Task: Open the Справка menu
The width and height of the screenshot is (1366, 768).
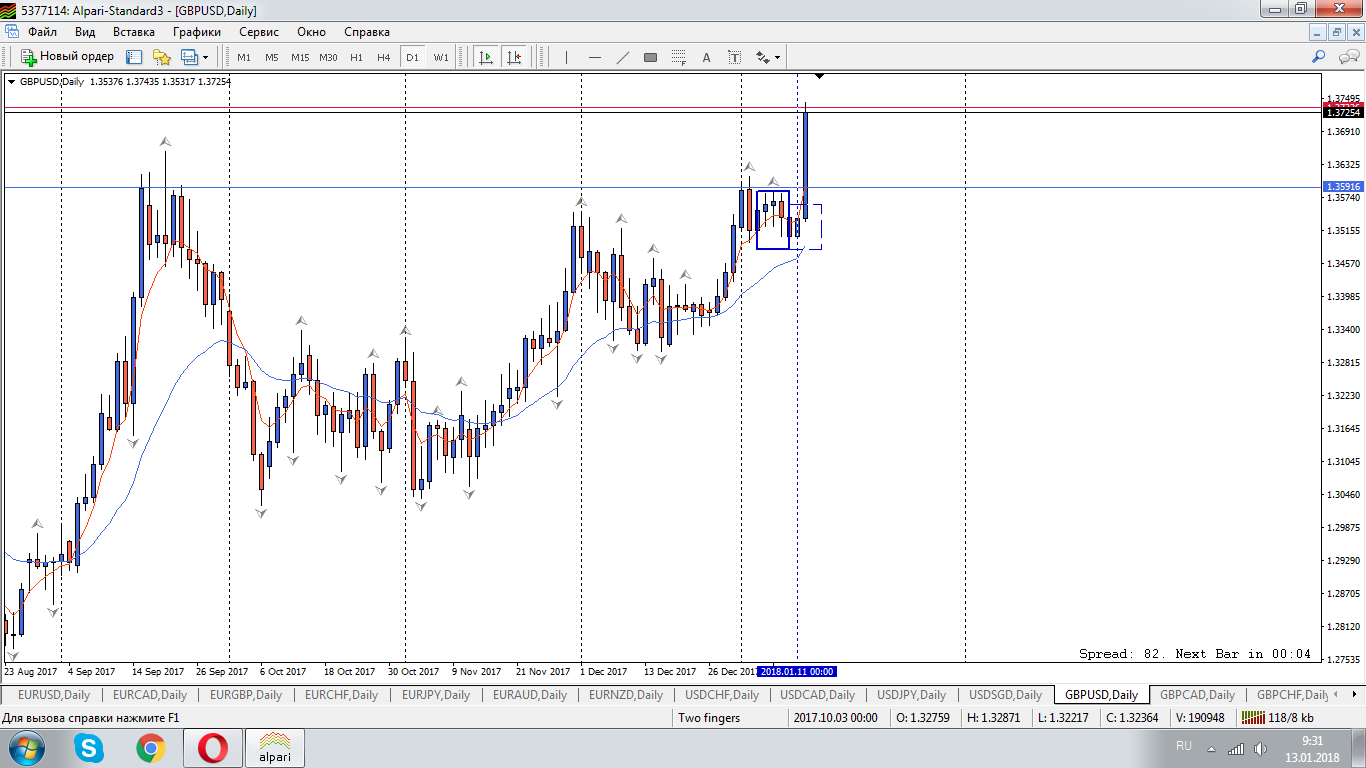Action: click(367, 32)
